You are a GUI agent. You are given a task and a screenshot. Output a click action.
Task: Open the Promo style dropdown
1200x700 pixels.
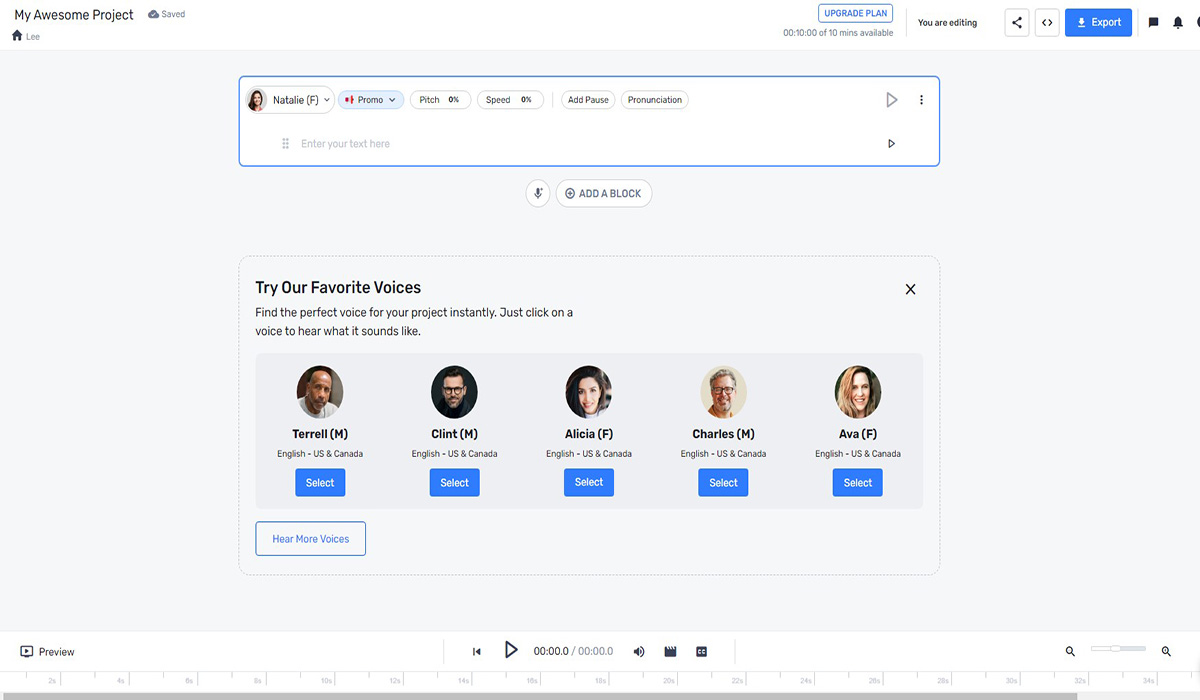click(371, 100)
